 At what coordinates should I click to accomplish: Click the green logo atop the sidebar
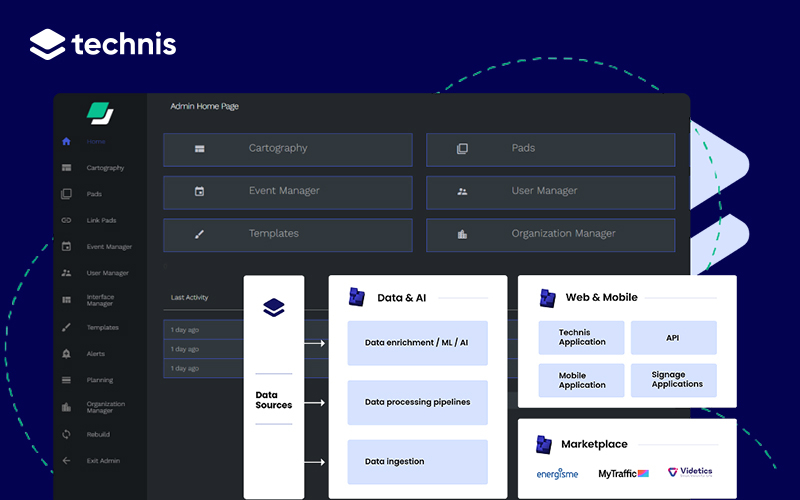click(x=100, y=113)
